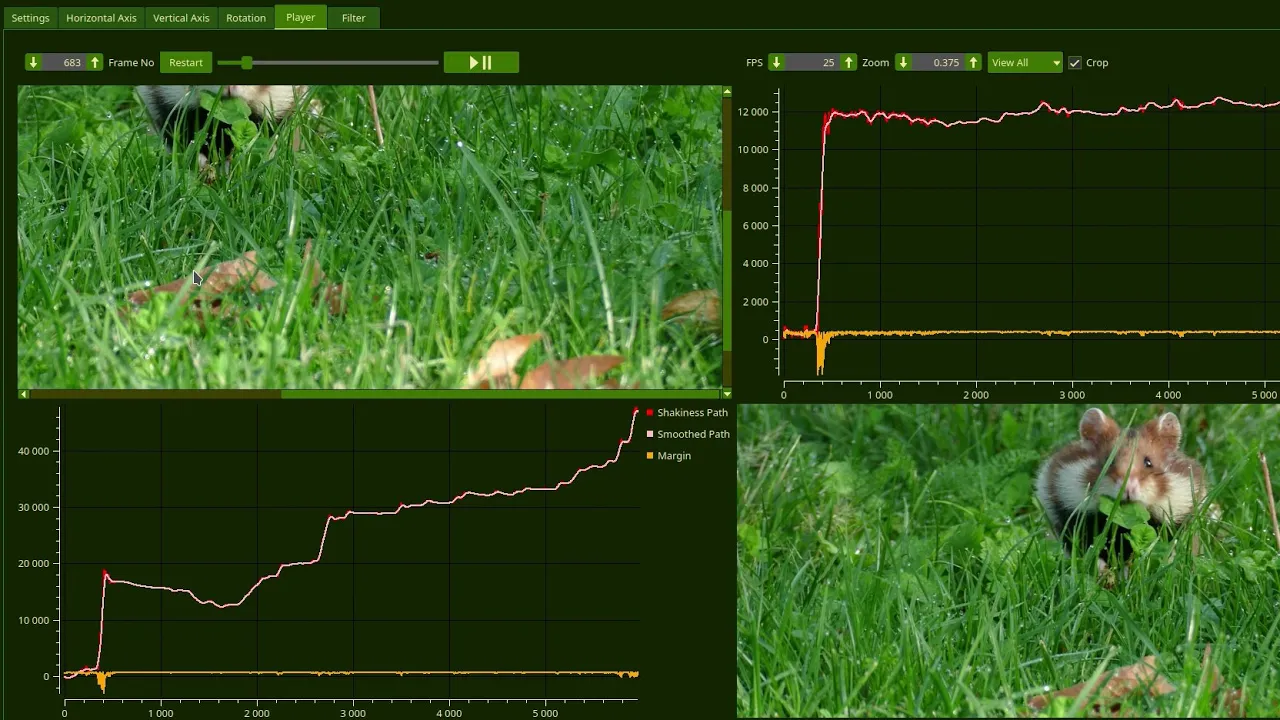
Task: Click the Zoom field showing 0.375
Action: [x=938, y=62]
